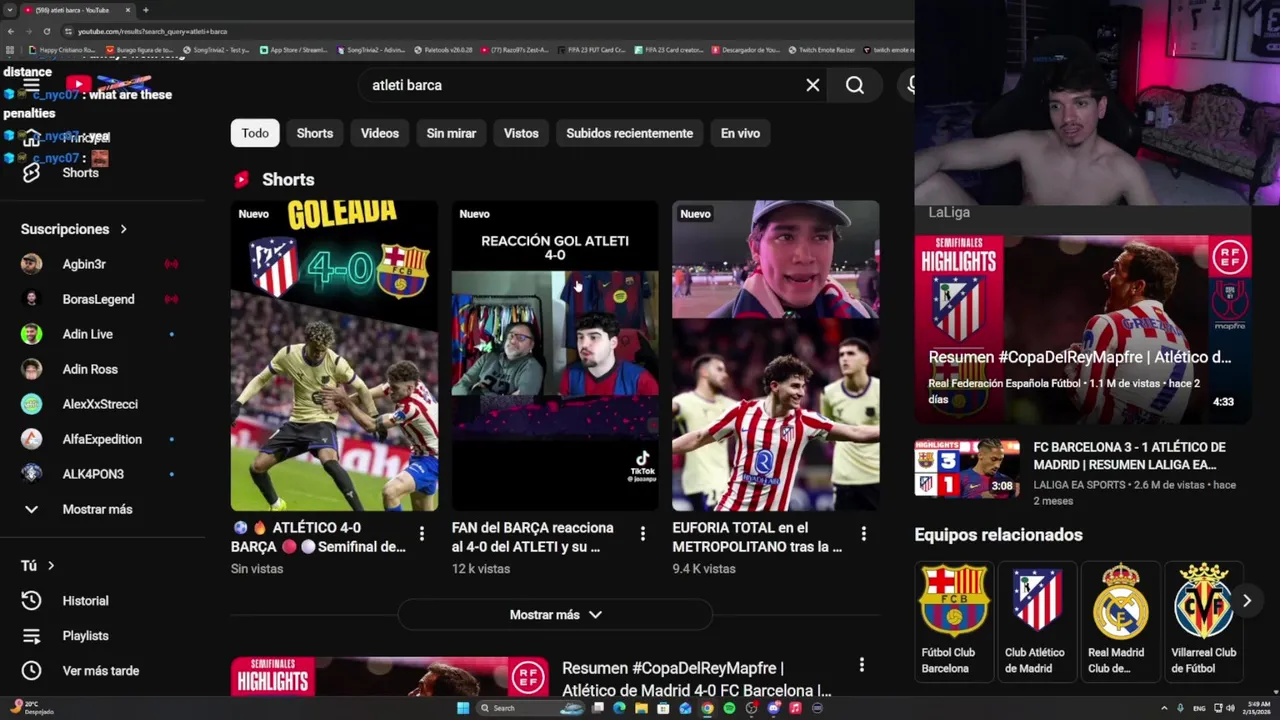Select the Vistos filter chip
The height and width of the screenshot is (720, 1280).
point(521,133)
